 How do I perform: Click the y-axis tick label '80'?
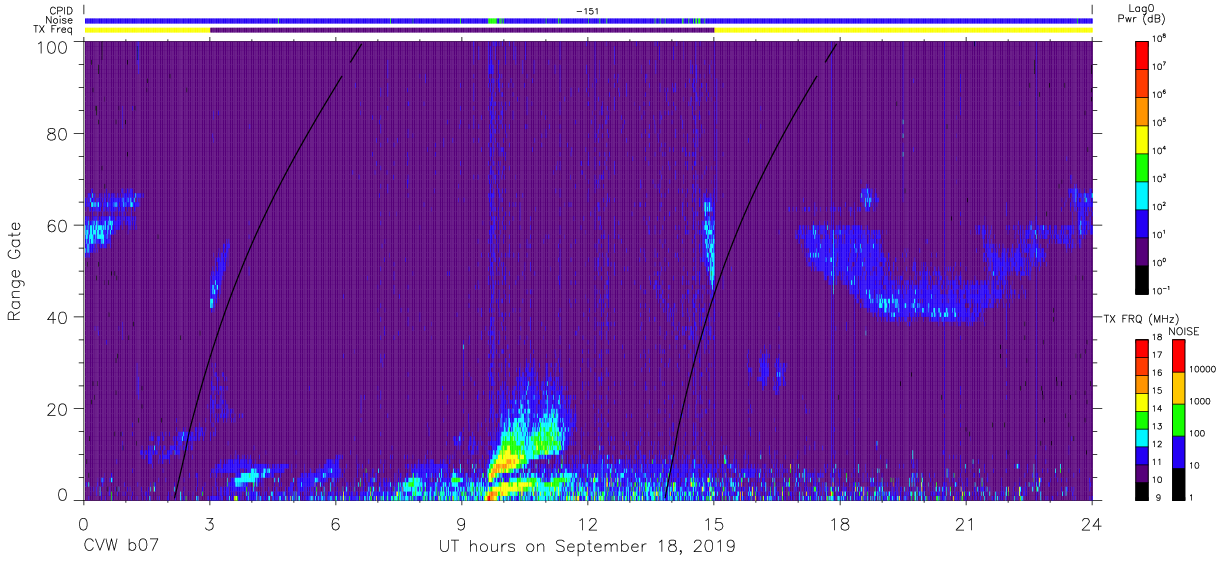58,133
